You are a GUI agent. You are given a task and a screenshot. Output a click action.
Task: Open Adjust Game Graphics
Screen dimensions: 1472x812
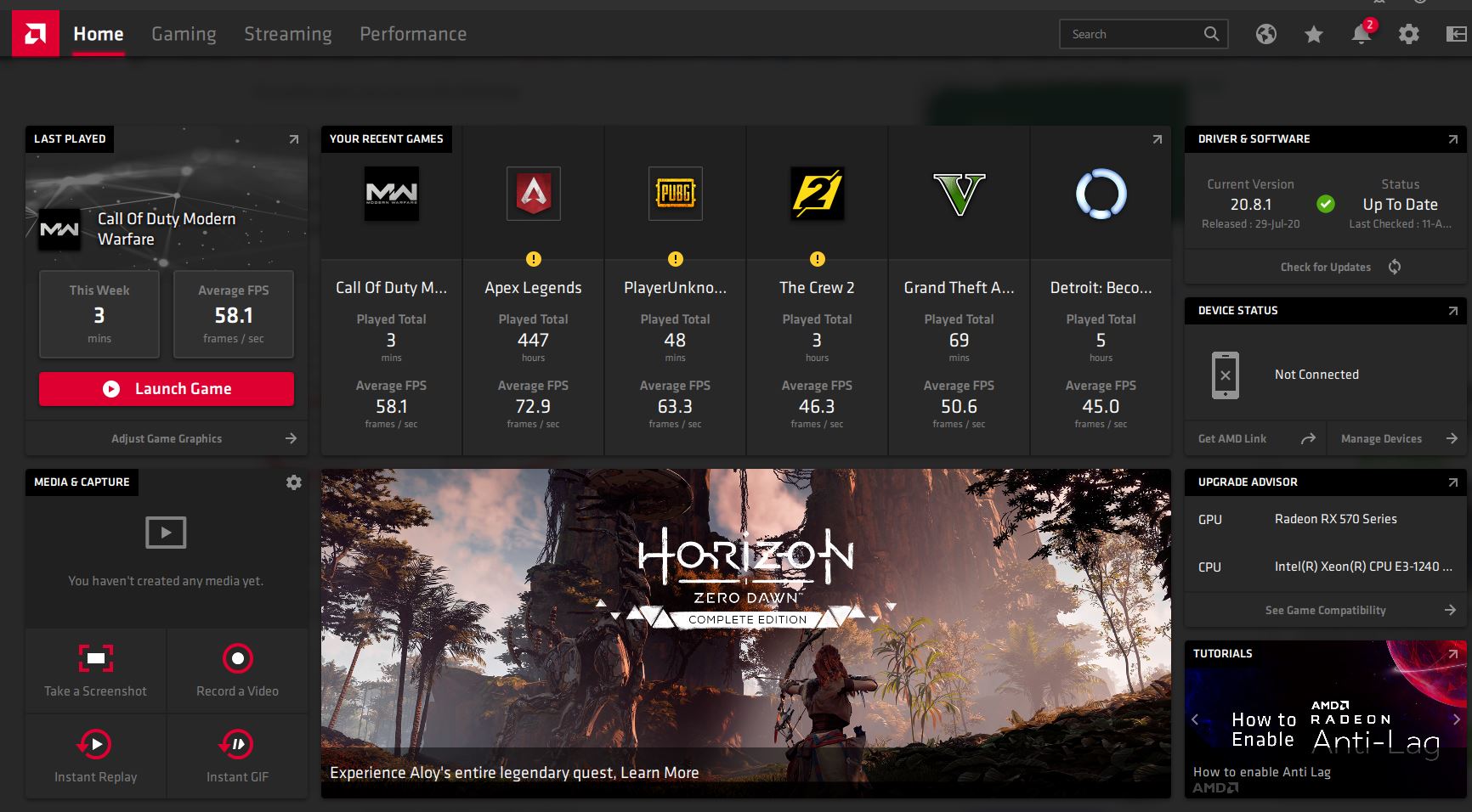[x=167, y=438]
